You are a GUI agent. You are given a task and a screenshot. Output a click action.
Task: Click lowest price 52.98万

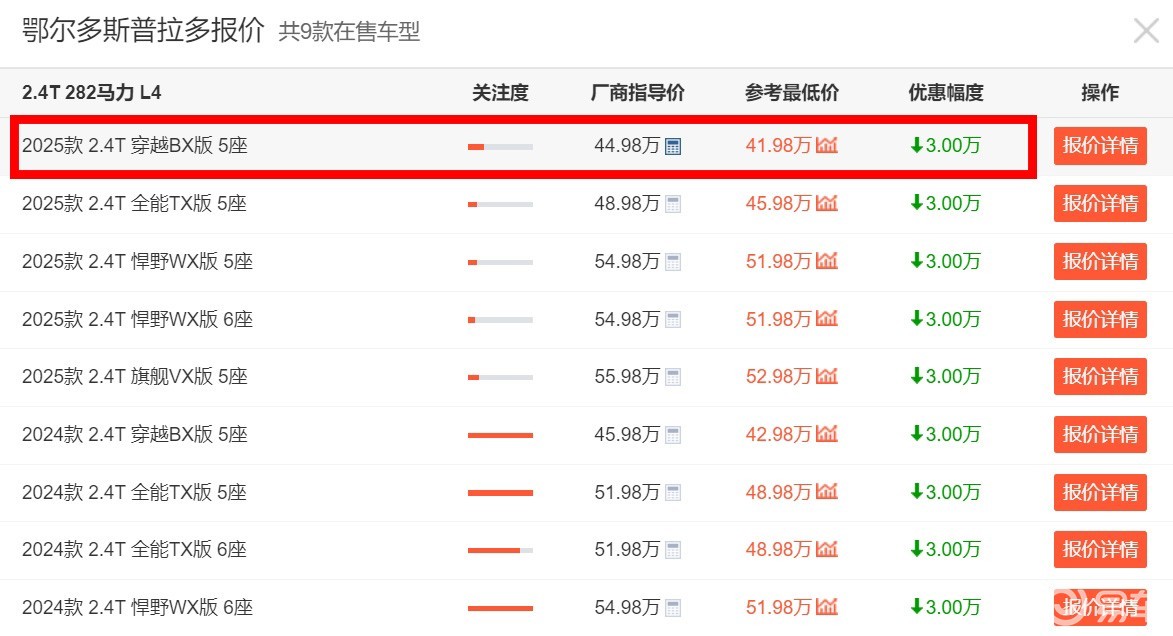[x=778, y=376]
